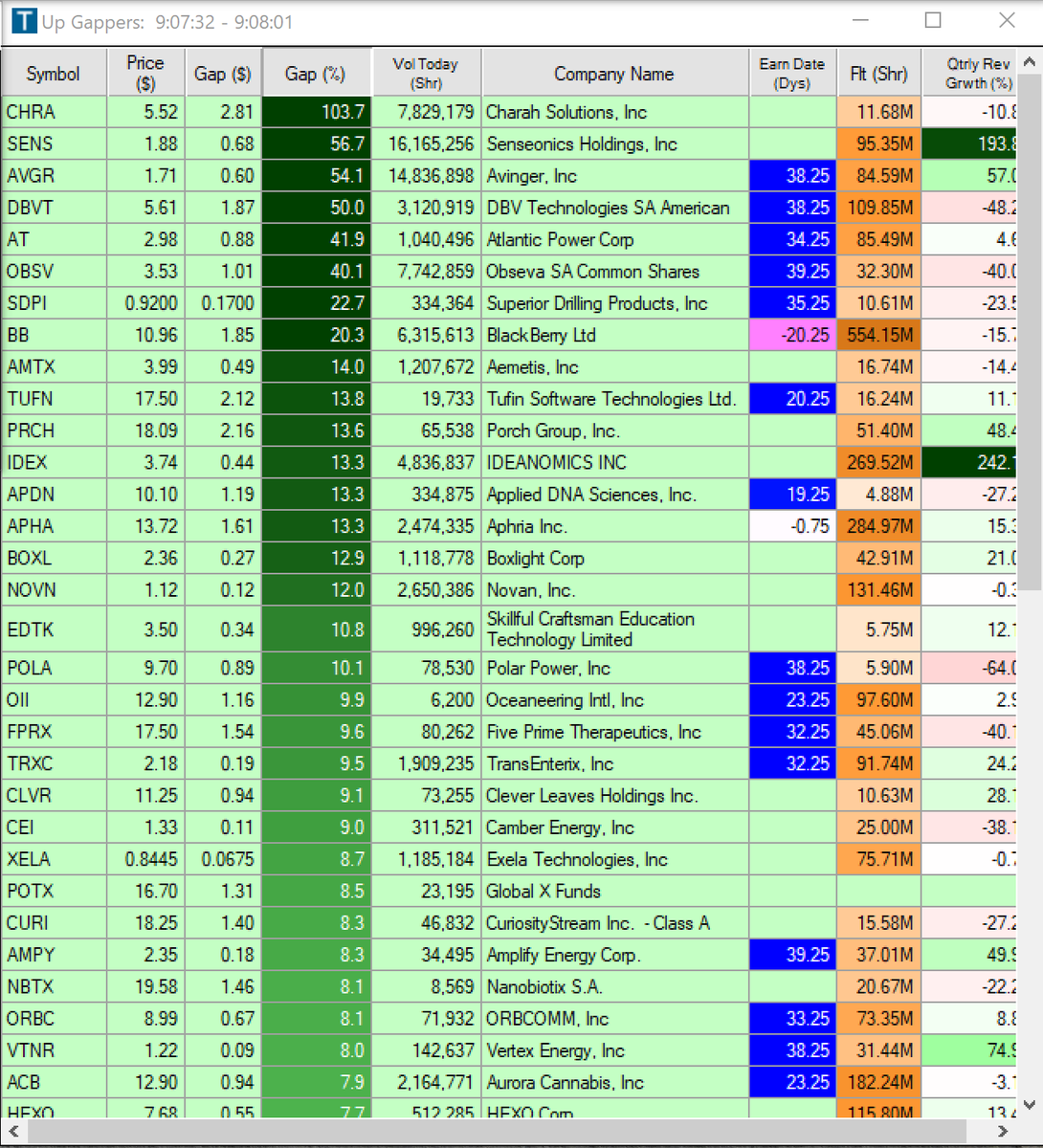Sort by the Price ($) column header

click(x=145, y=74)
